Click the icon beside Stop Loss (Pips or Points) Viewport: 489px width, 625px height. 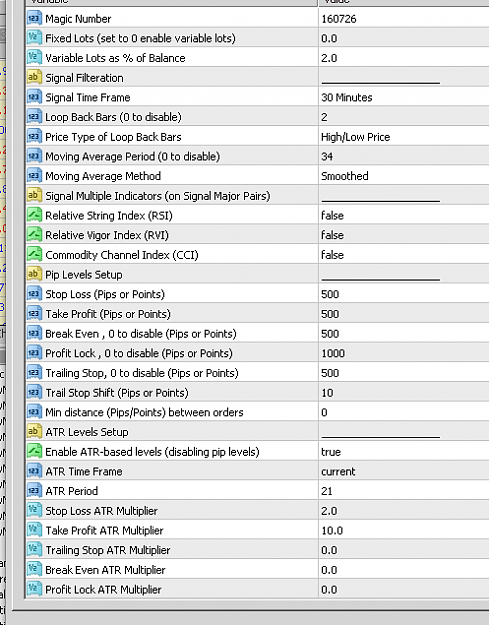click(x=34, y=294)
